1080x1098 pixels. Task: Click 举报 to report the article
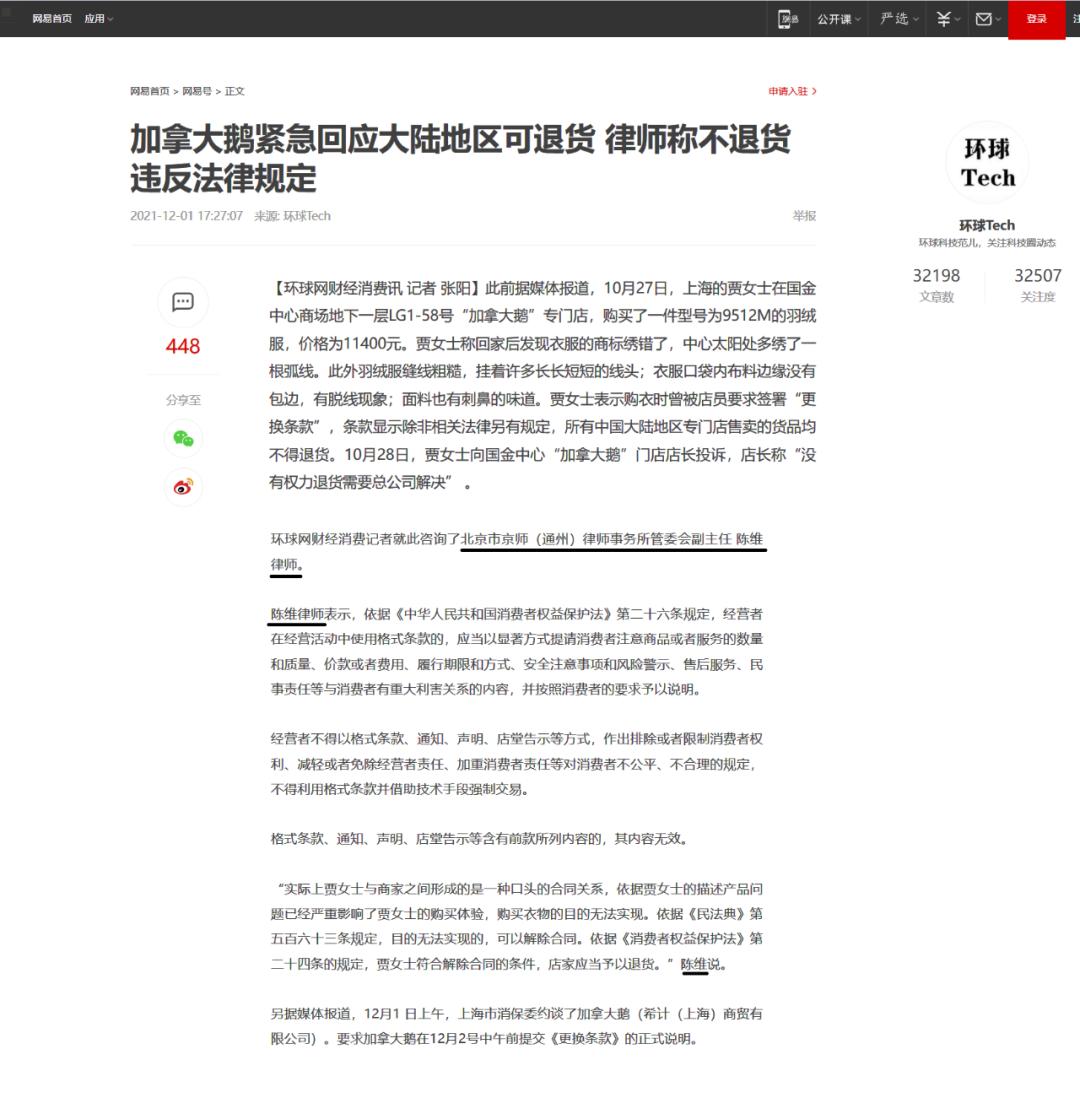click(x=804, y=216)
